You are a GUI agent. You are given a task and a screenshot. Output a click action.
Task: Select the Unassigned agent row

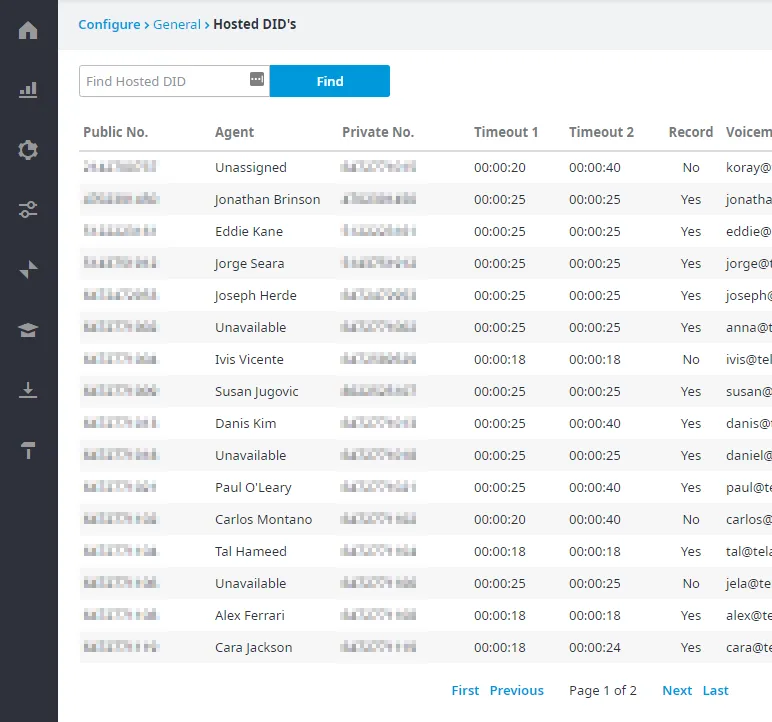point(425,167)
